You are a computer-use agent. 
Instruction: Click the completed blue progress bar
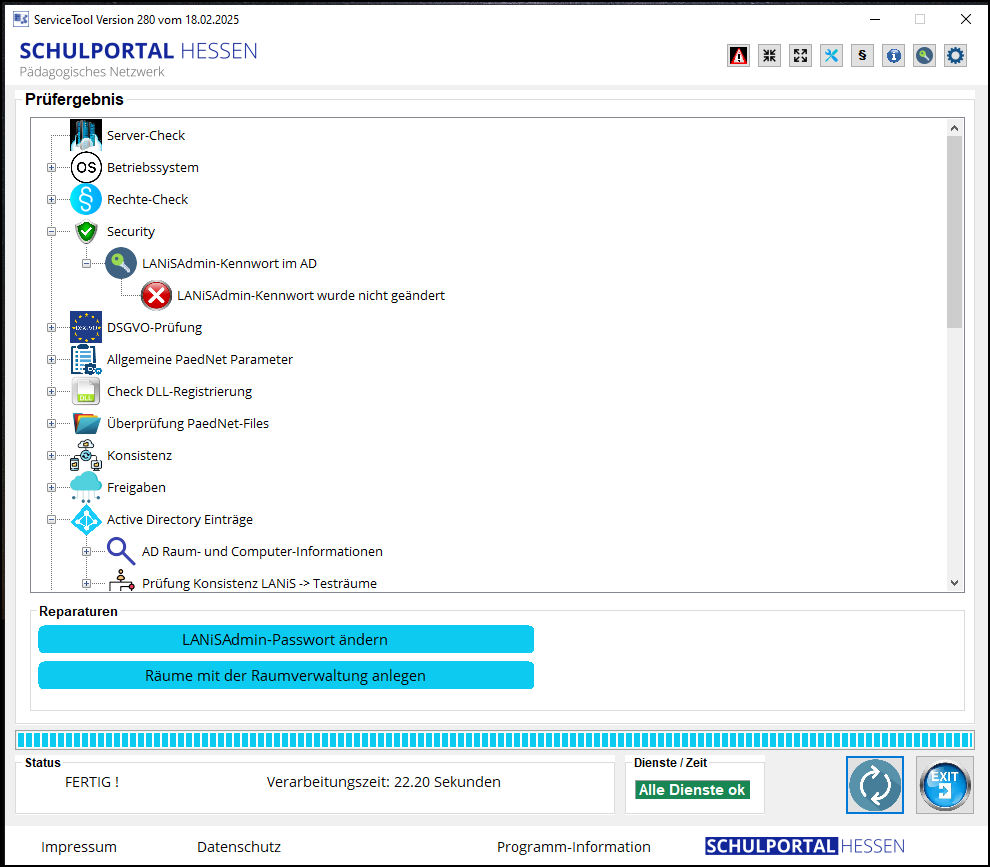point(494,740)
